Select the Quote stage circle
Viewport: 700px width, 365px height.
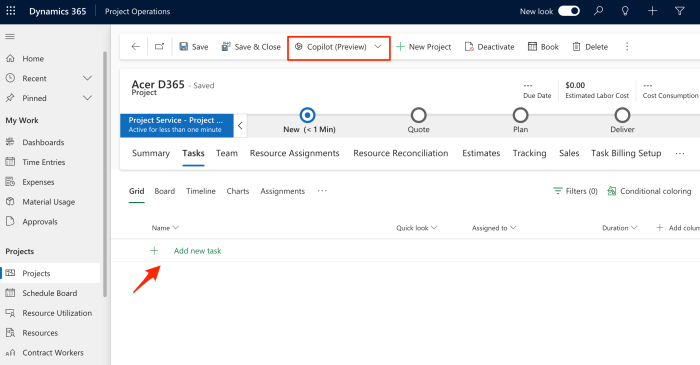418,115
